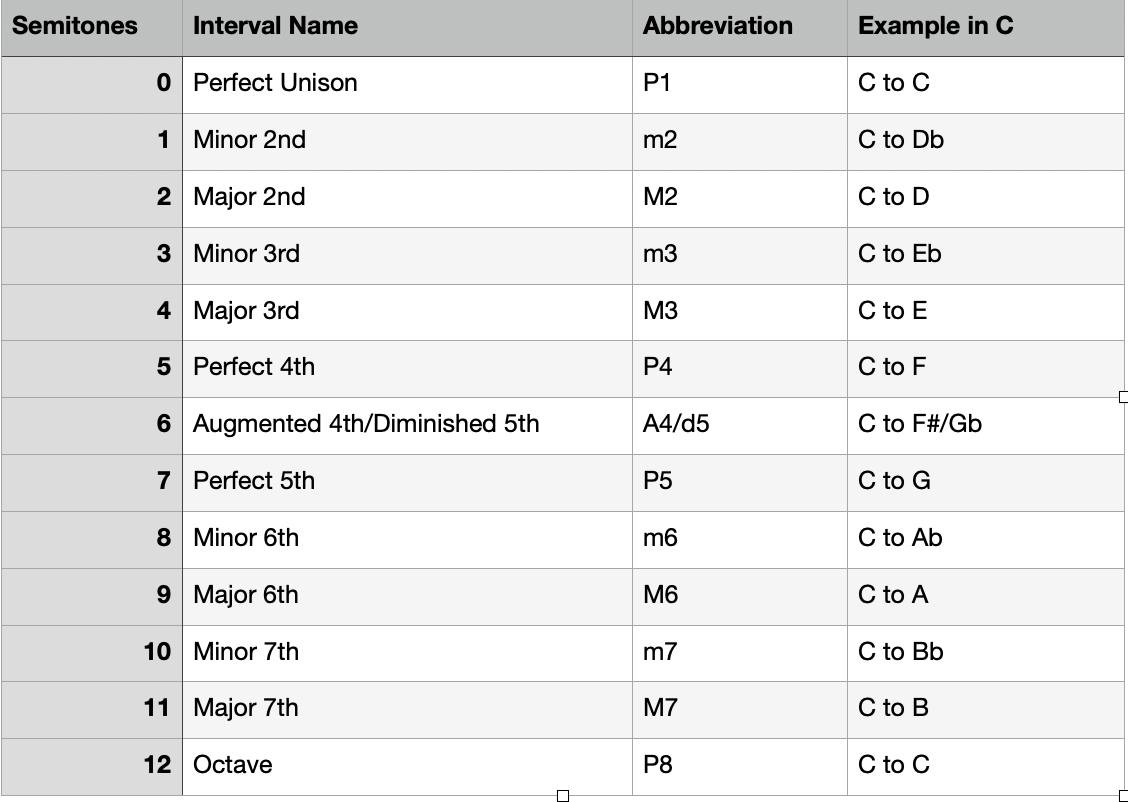Click the Perfect Unison cell
The height and width of the screenshot is (802, 1128).
(407, 84)
